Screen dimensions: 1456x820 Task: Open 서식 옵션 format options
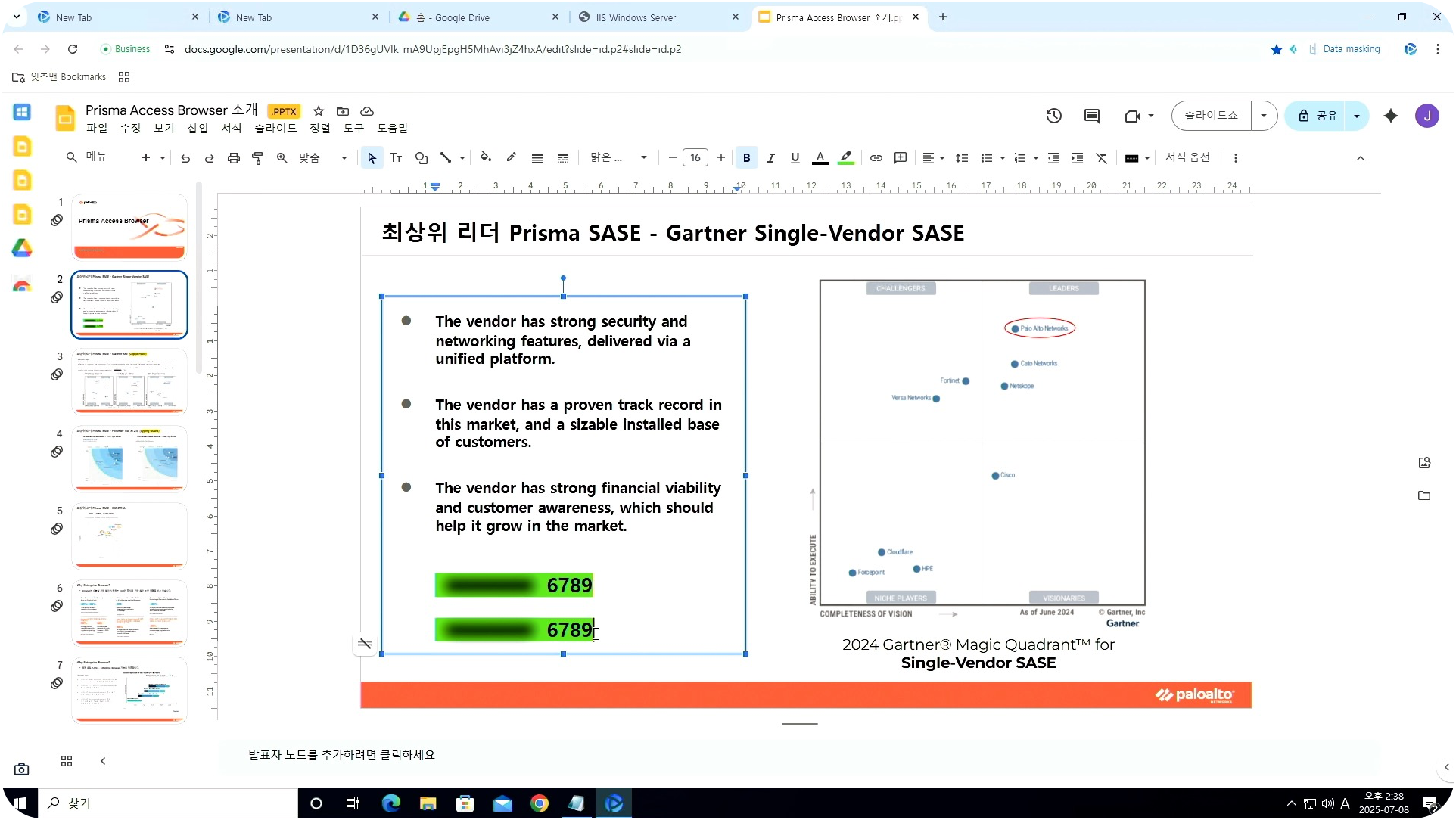(x=1188, y=157)
